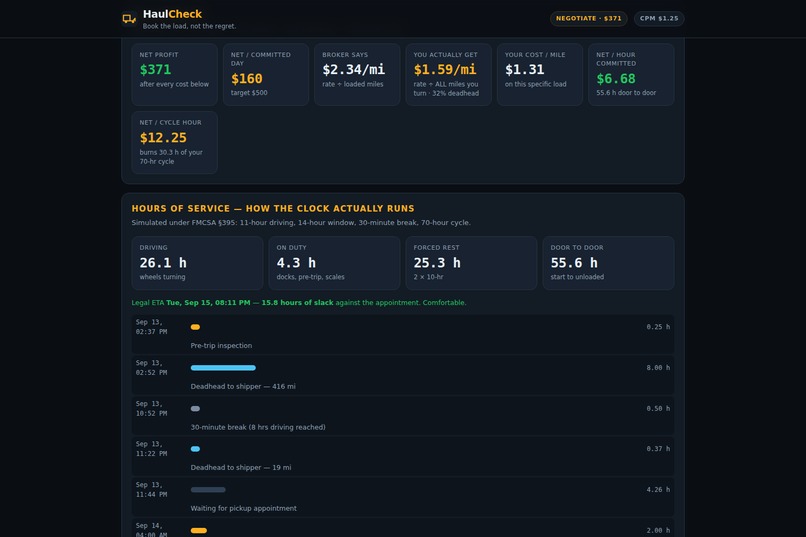Click the FMCSA §395 simulation description text

click(301, 223)
